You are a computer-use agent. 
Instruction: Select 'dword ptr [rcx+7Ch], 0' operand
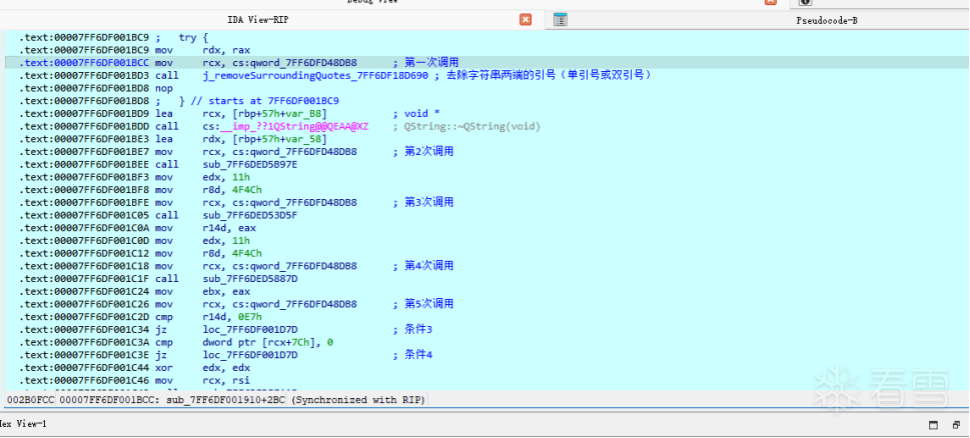[268, 341]
